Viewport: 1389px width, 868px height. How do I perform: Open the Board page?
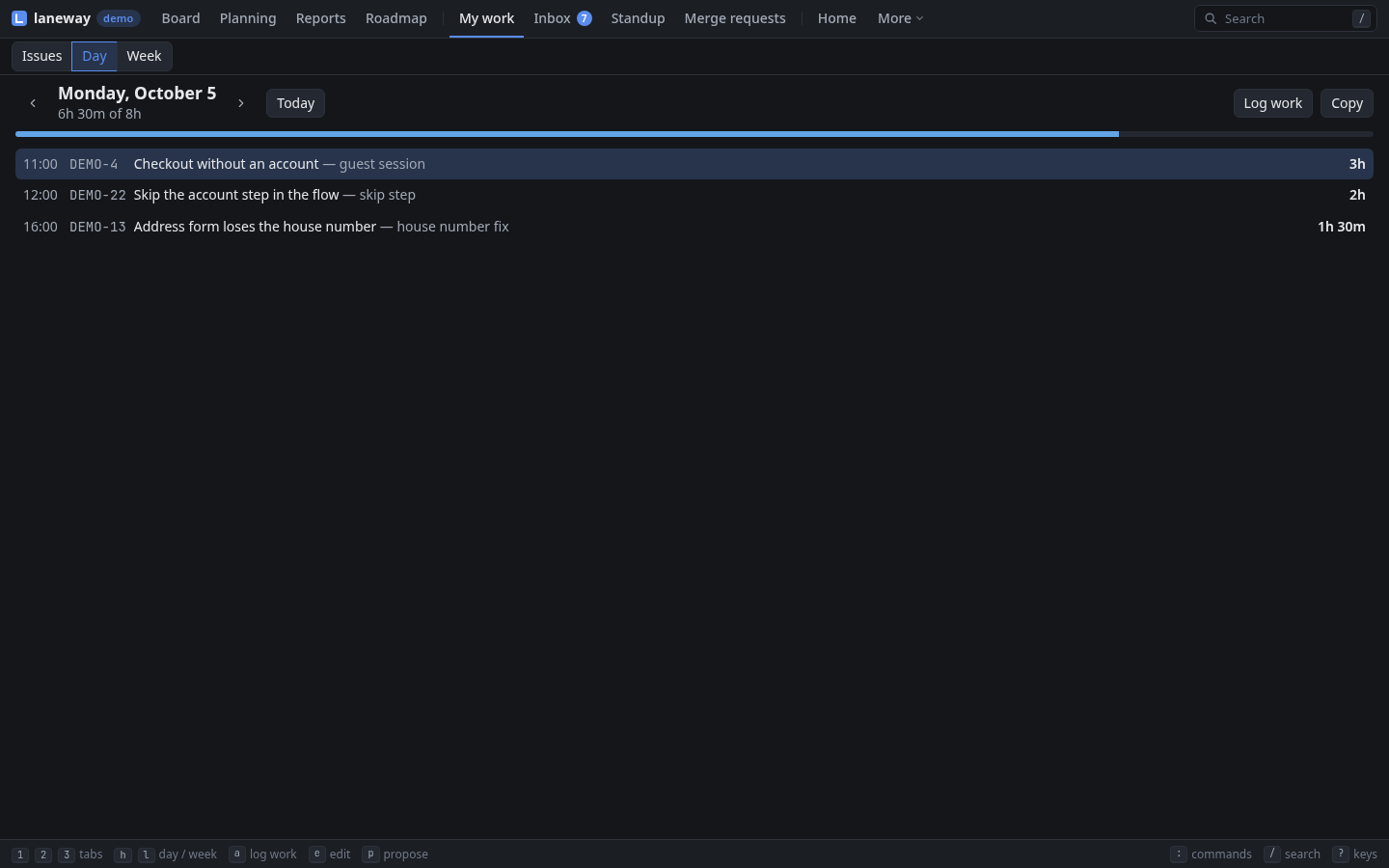181,18
